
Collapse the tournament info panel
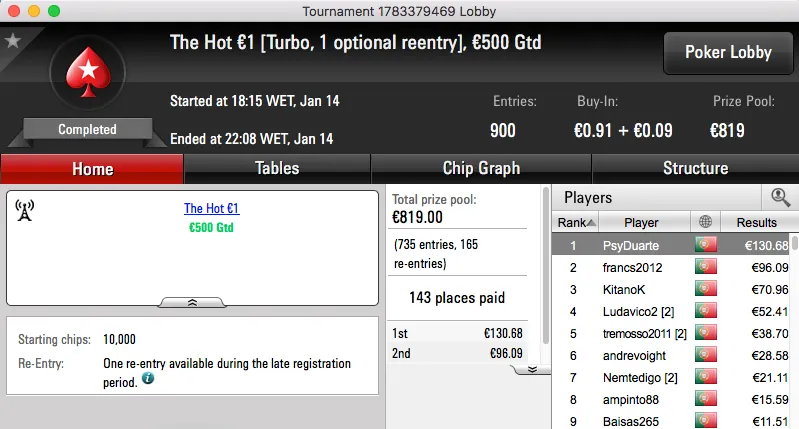(x=192, y=301)
